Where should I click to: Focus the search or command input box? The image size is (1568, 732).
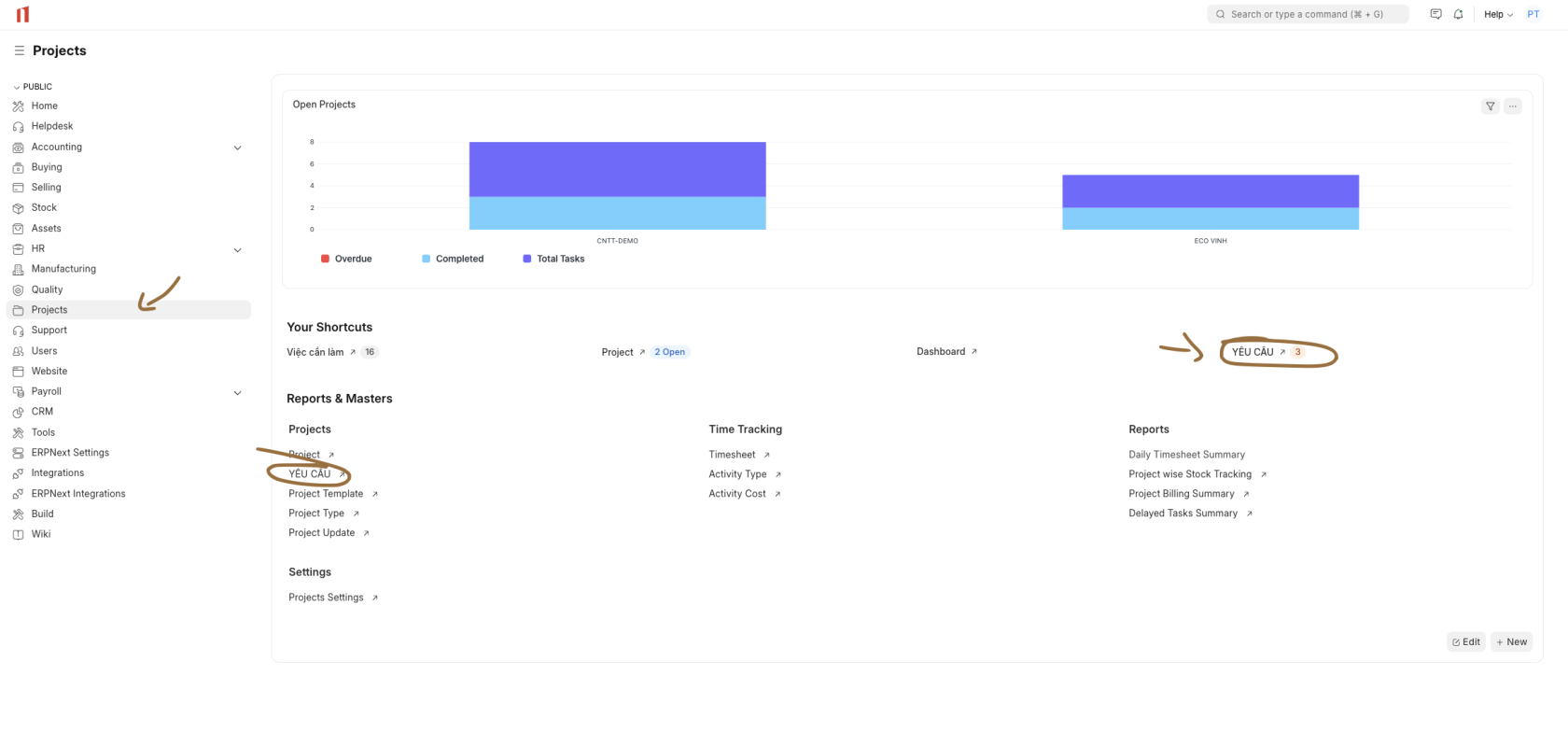[x=1307, y=14]
